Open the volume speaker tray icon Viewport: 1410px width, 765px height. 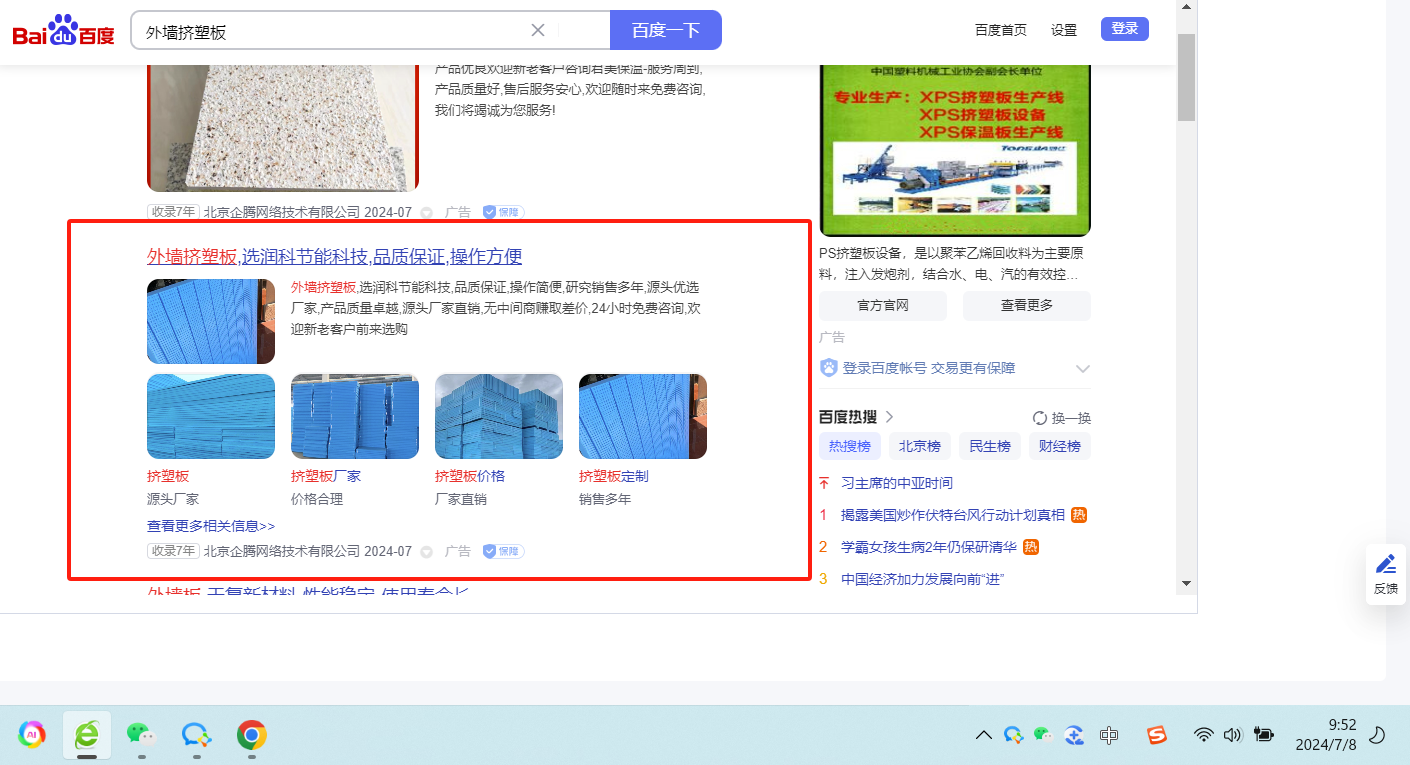[x=1232, y=735]
